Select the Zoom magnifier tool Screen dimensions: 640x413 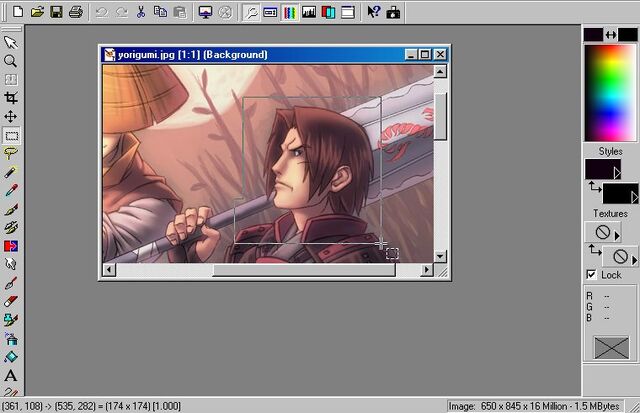point(11,61)
